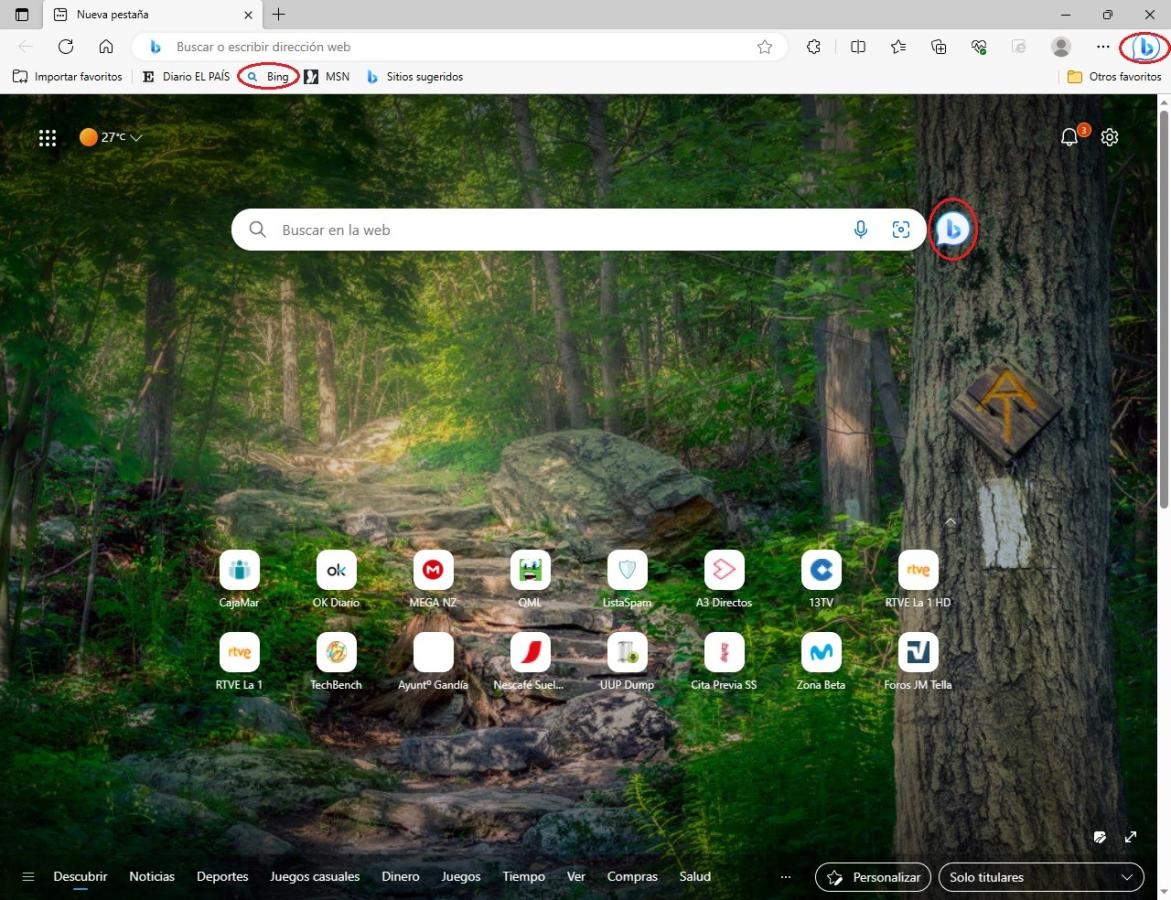Select the Deportes feed tab
The height and width of the screenshot is (900, 1171).
pyautogui.click(x=222, y=877)
